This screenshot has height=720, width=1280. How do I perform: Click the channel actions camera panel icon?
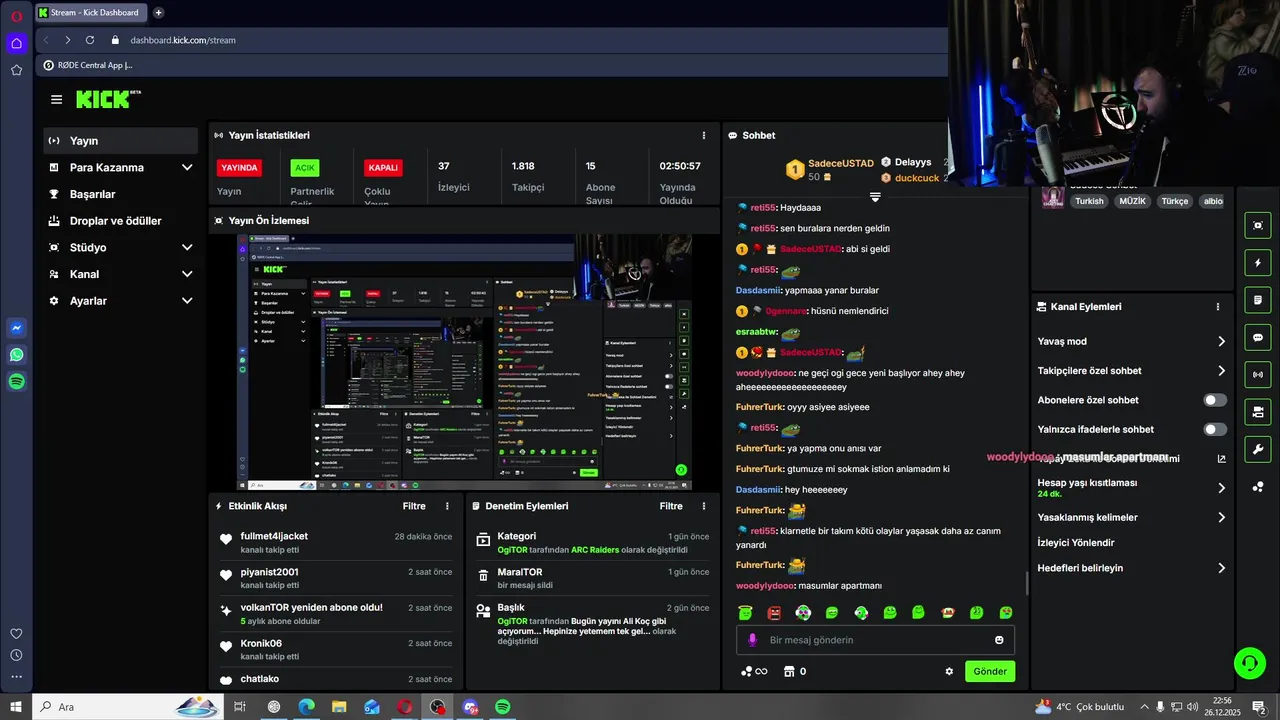(x=1258, y=412)
